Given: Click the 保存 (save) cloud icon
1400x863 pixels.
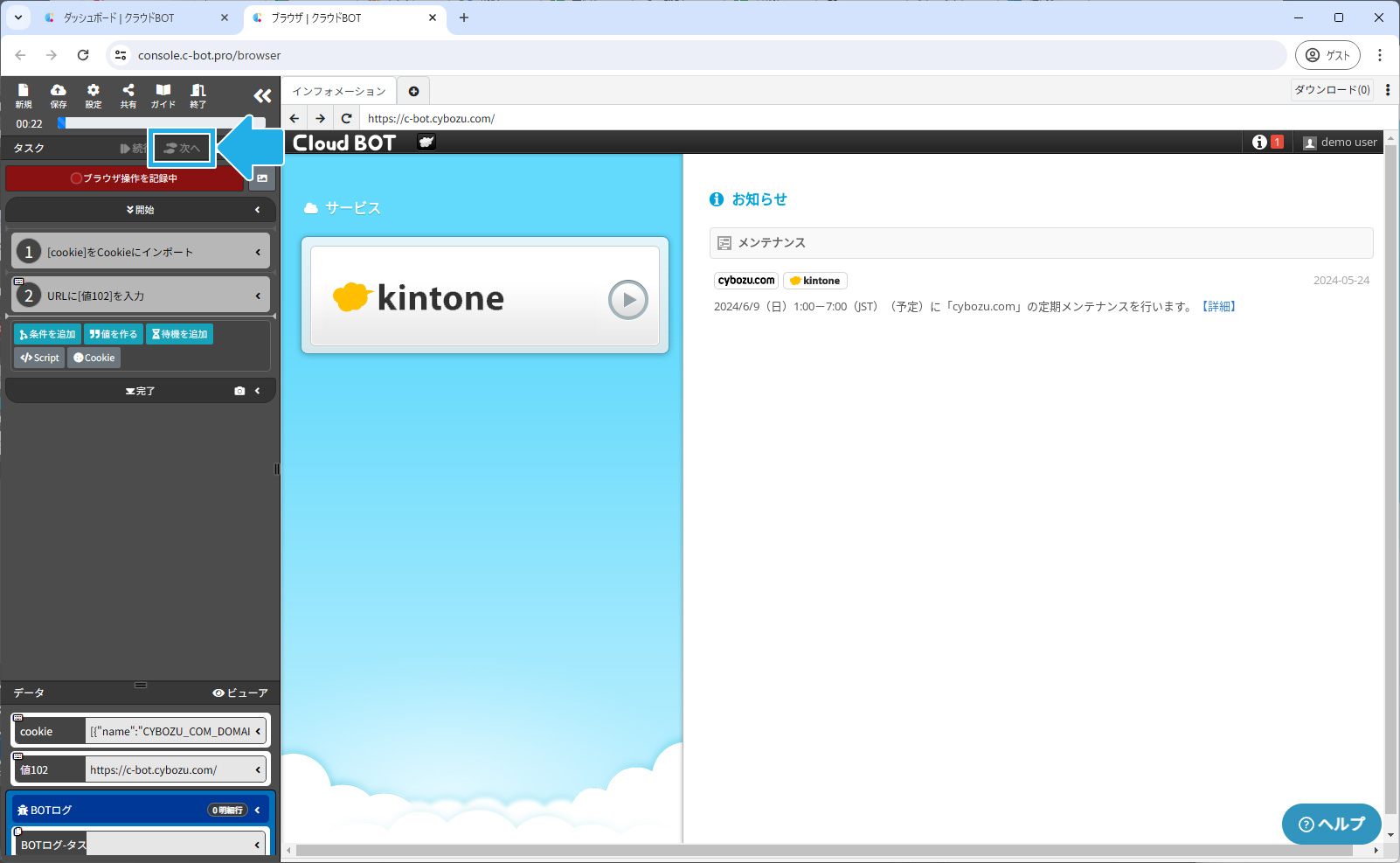Looking at the screenshot, I should (x=59, y=95).
